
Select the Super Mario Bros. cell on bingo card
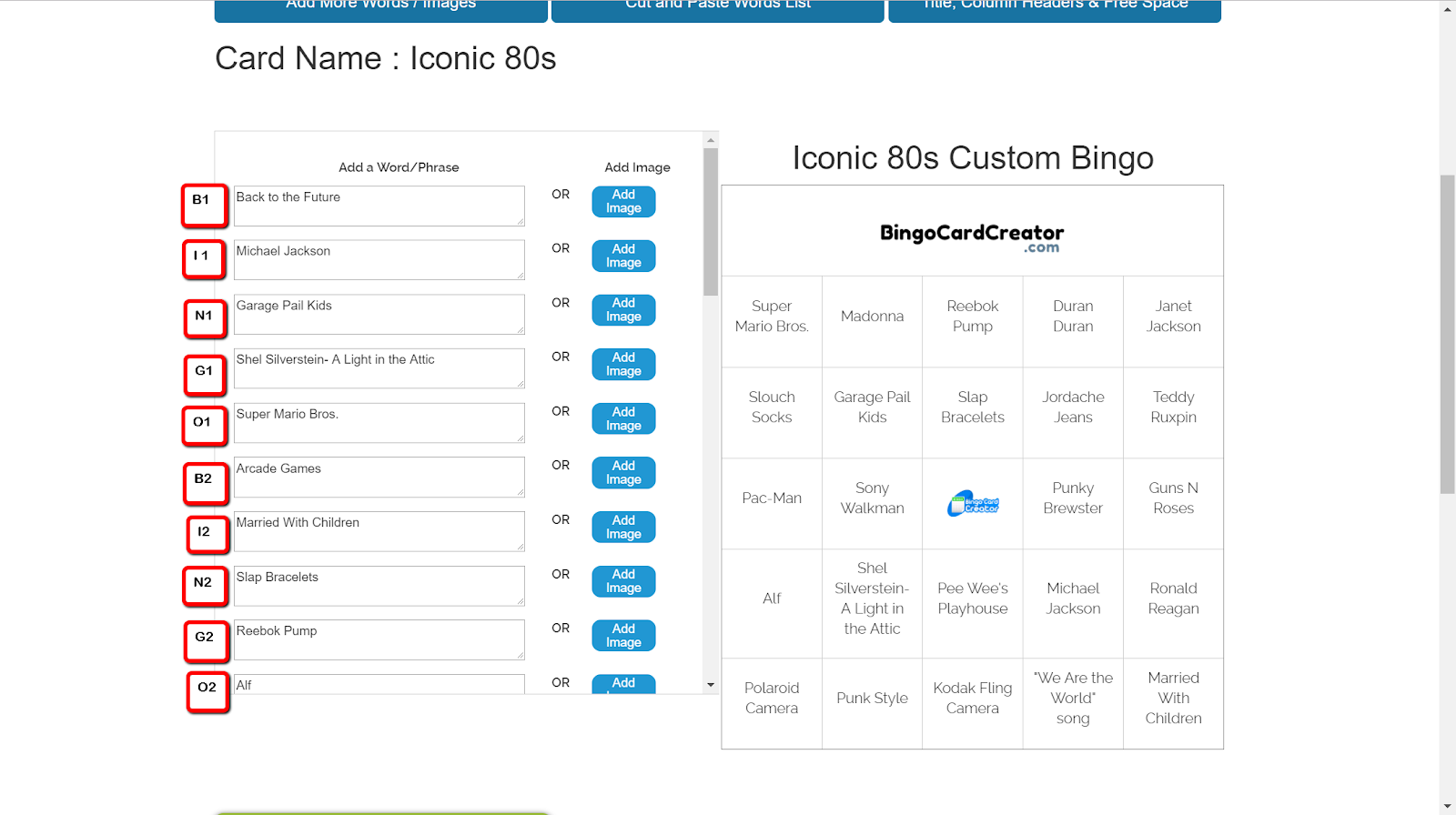click(772, 322)
